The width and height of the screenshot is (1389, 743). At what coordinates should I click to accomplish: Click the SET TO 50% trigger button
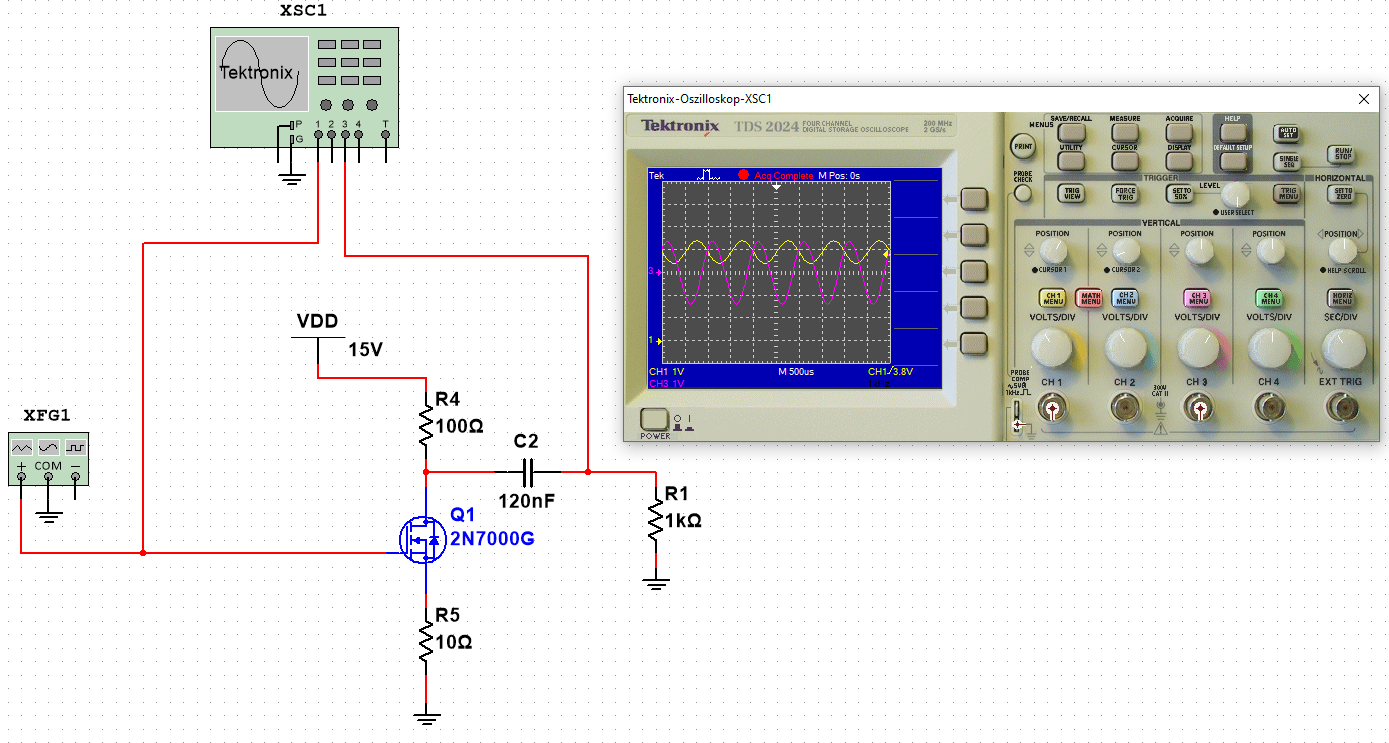pos(1180,194)
